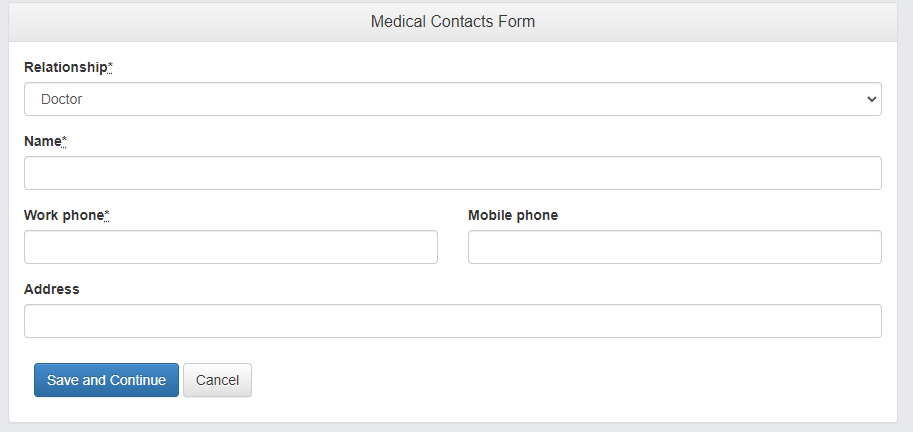This screenshot has height=432, width=913.
Task: Open the Relationship dropdown
Action: (x=452, y=99)
